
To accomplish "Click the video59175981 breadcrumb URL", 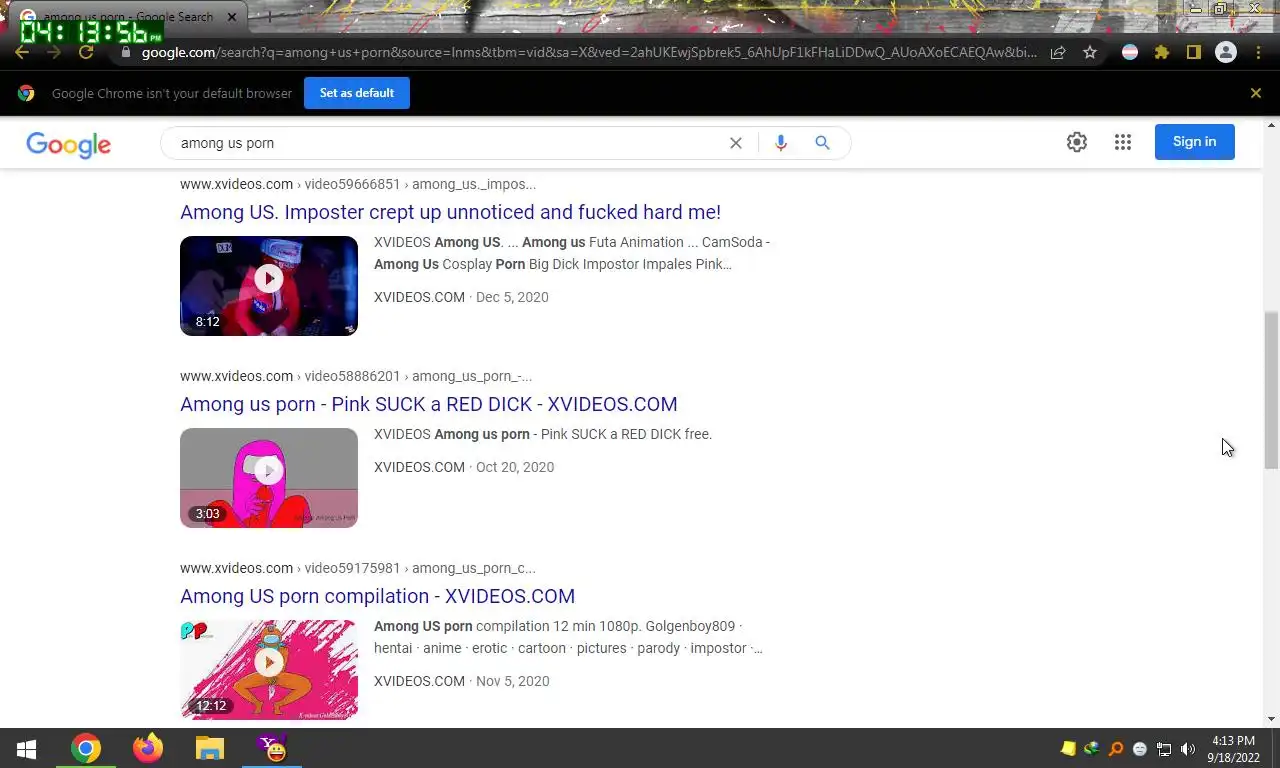I will tap(358, 568).
